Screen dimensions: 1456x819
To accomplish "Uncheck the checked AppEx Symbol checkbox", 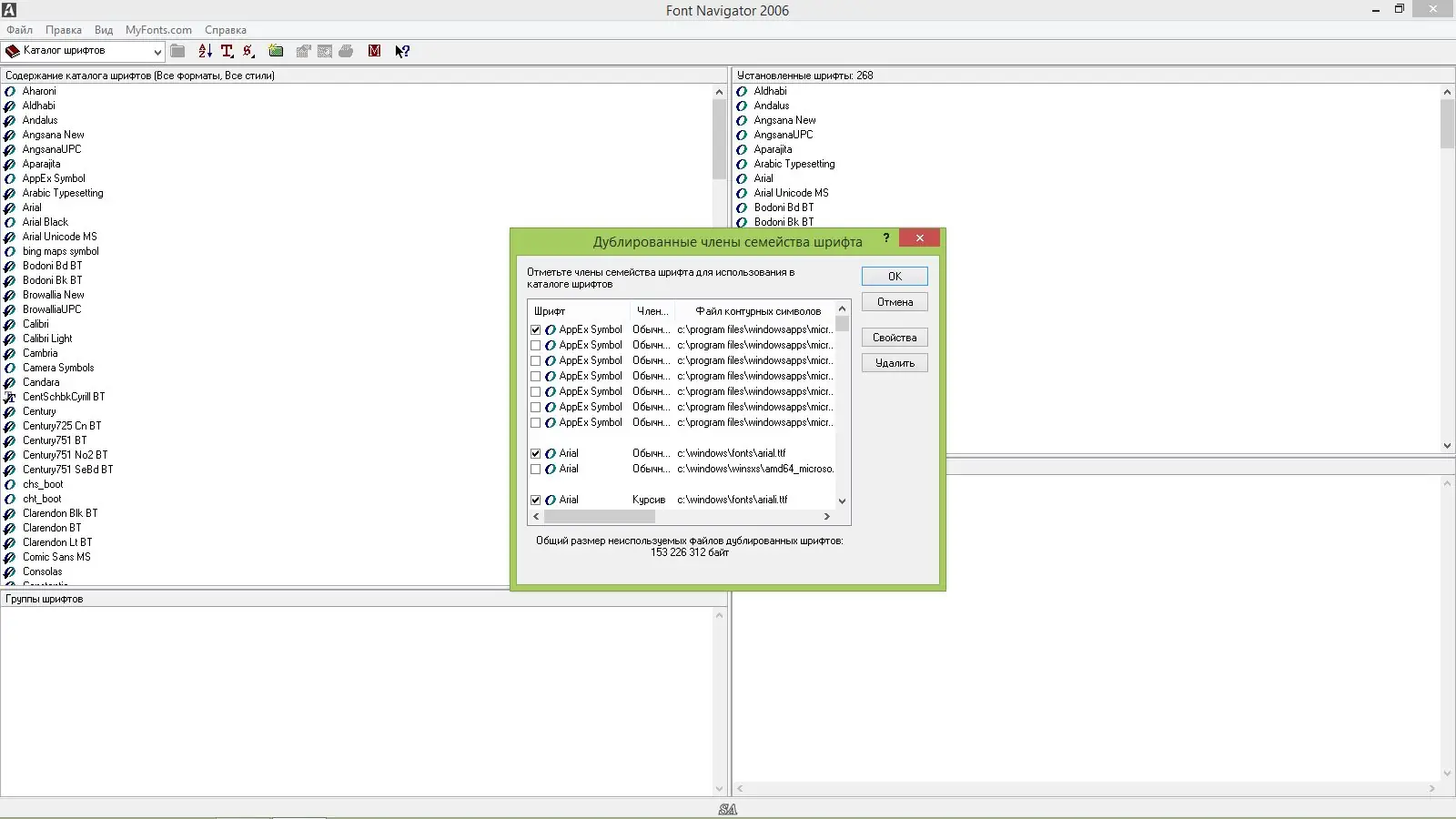I will click(x=536, y=329).
